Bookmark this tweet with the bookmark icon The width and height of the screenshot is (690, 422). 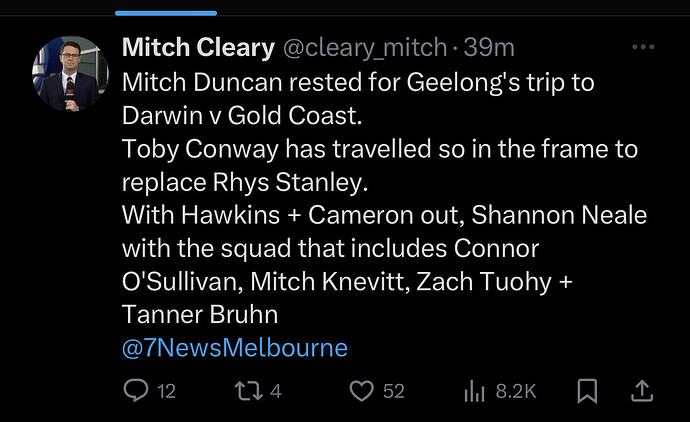[587, 391]
